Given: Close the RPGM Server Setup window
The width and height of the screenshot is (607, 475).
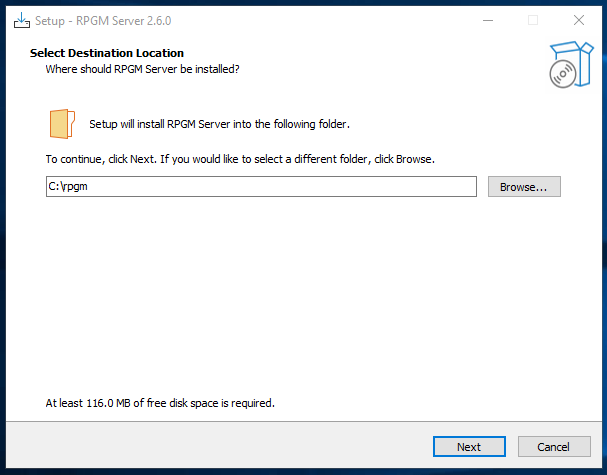Looking at the screenshot, I should click(579, 20).
